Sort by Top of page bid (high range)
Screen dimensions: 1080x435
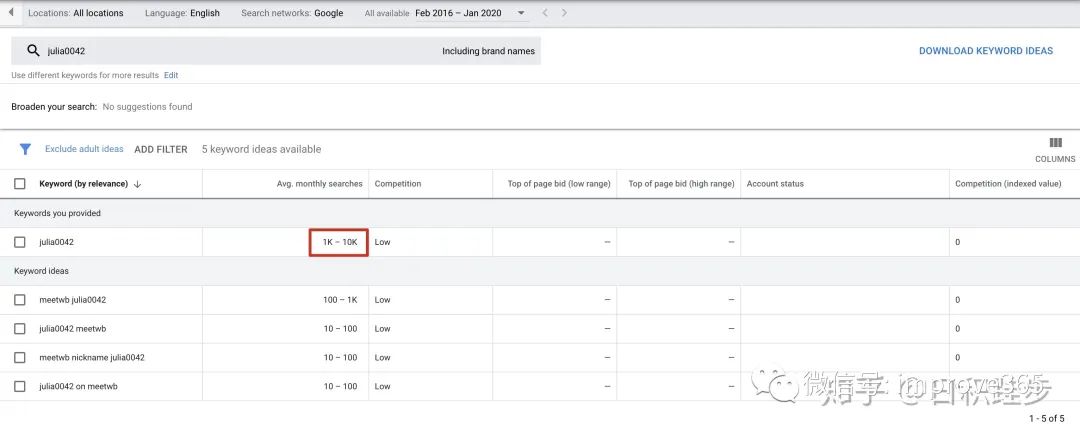coord(681,184)
